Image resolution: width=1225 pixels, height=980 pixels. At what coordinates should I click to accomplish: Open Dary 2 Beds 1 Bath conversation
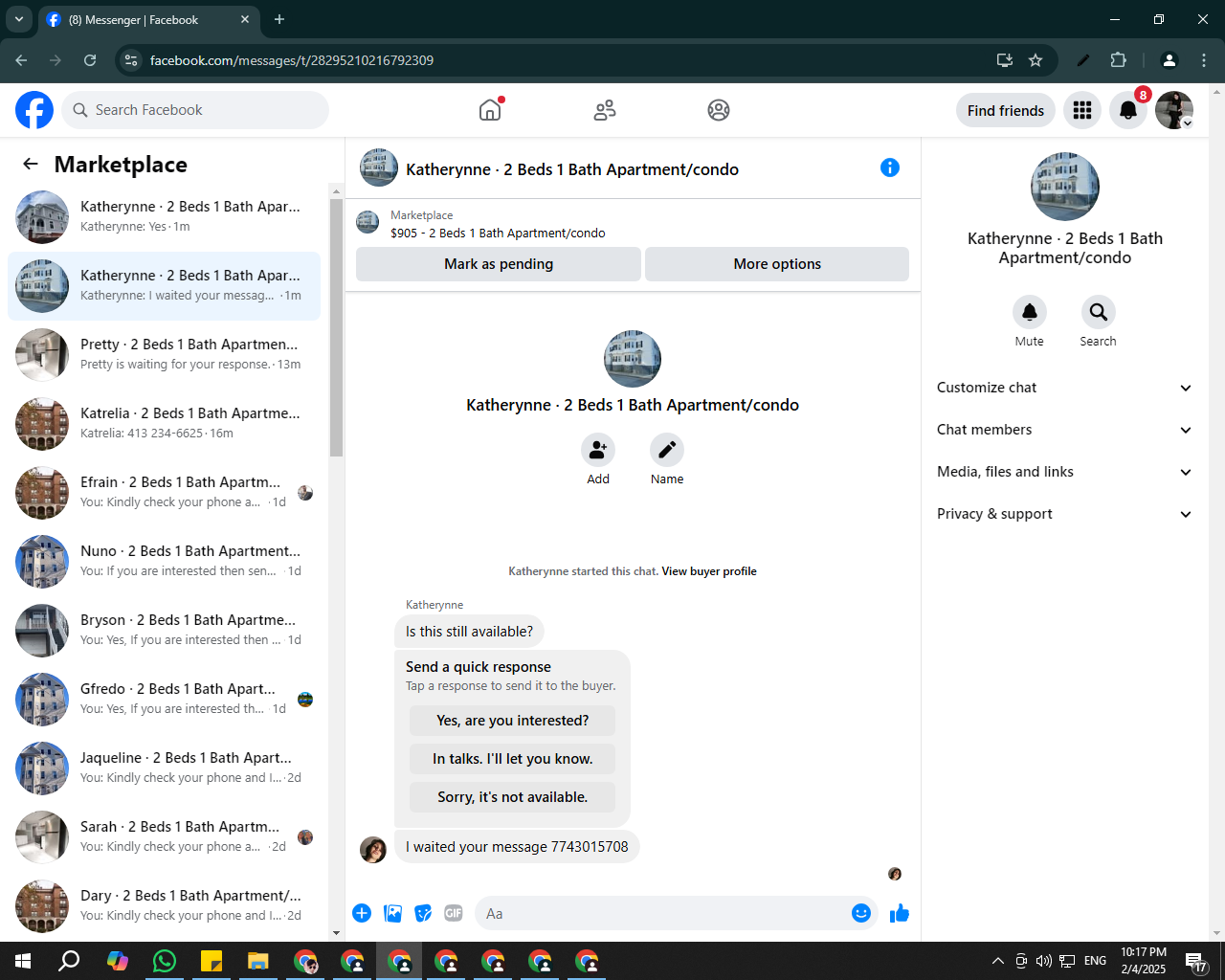click(164, 906)
